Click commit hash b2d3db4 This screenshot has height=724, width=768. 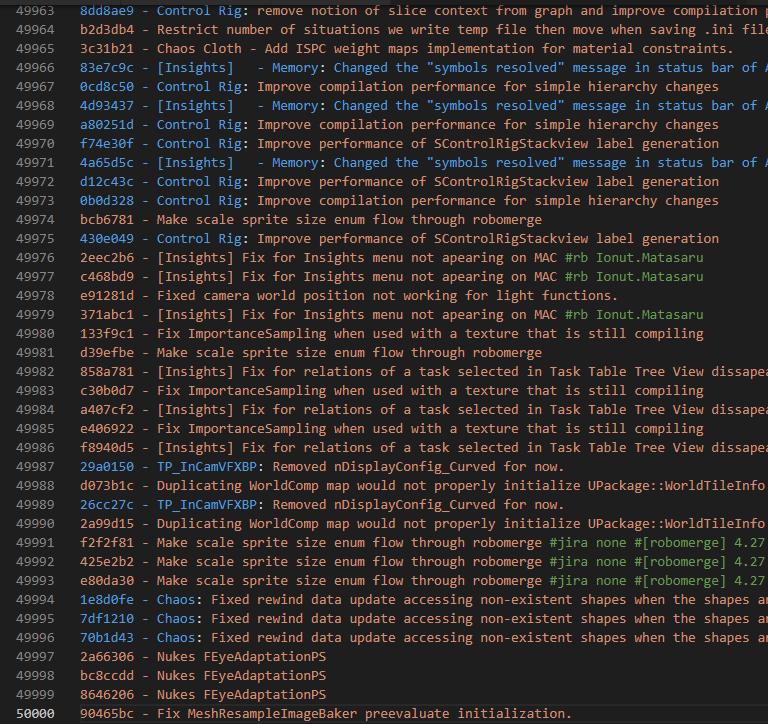[x=107, y=30]
